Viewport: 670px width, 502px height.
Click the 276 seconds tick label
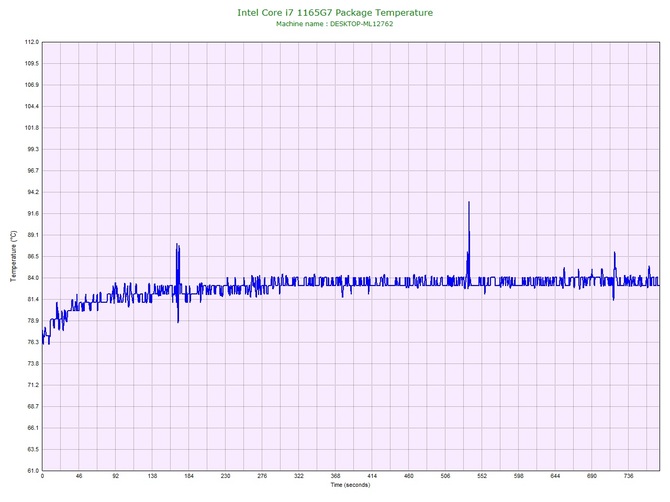tap(262, 476)
